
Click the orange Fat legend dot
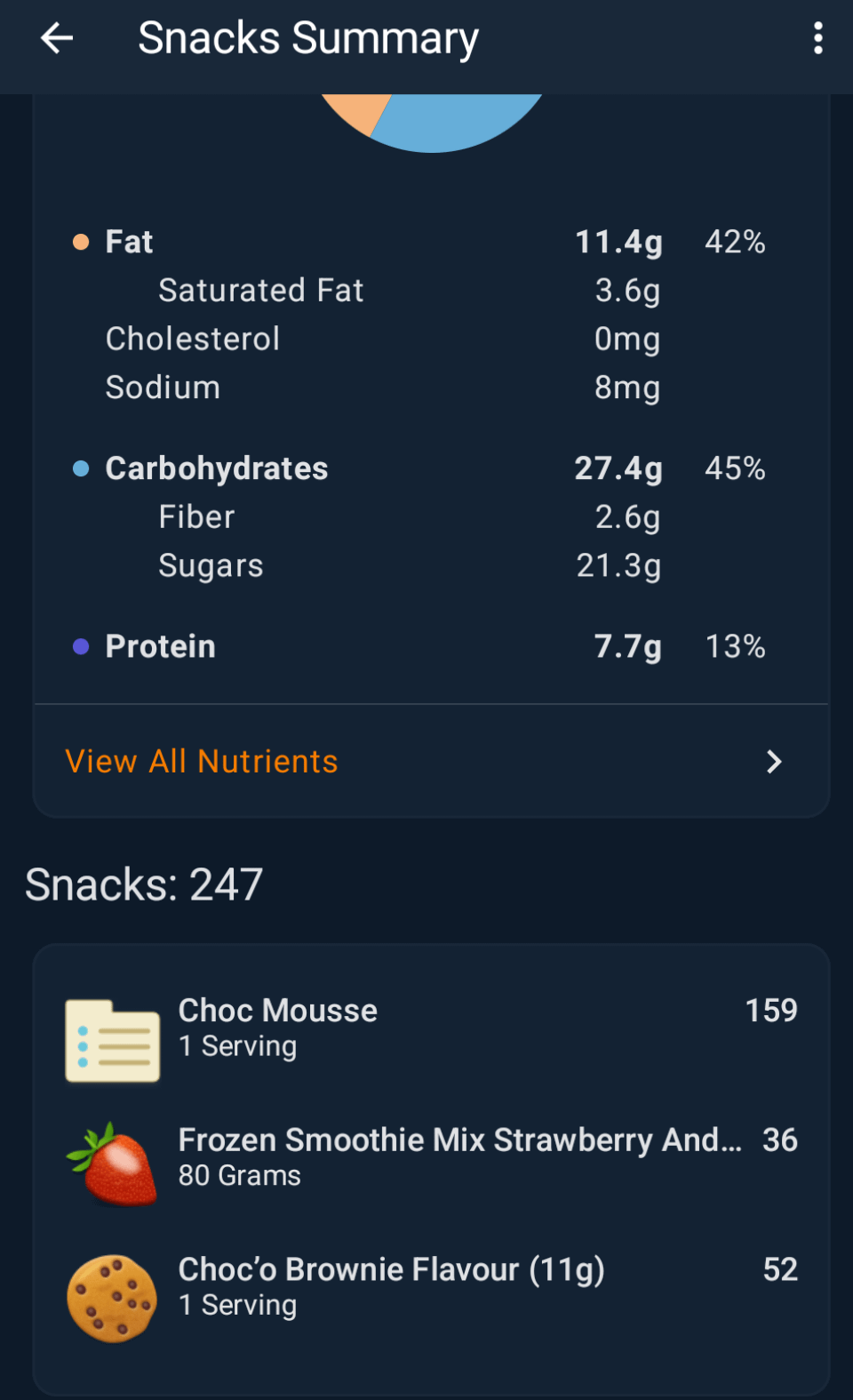tap(81, 242)
